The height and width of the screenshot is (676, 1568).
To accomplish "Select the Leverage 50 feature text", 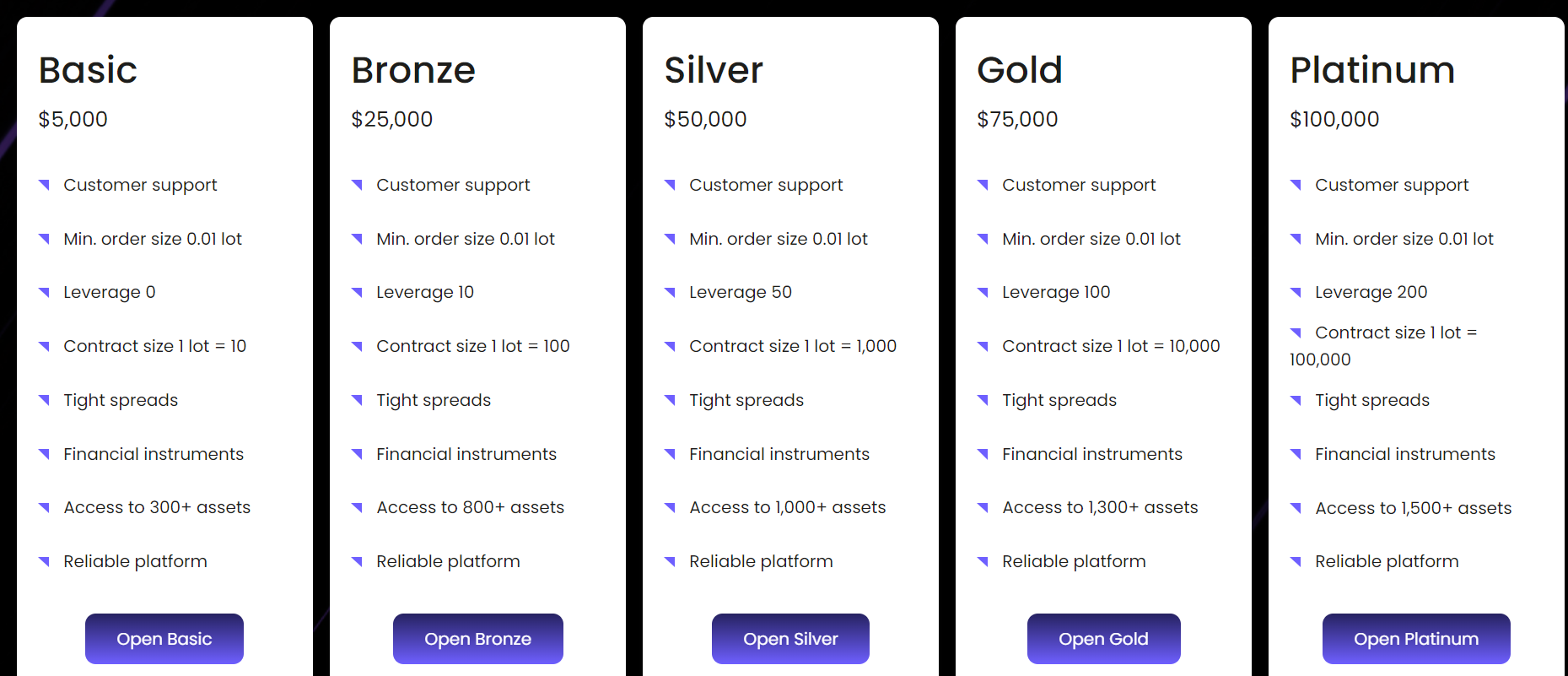I will (740, 292).
